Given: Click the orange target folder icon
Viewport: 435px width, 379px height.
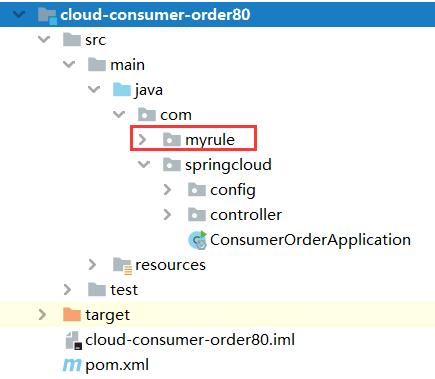Looking at the screenshot, I should (x=72, y=314).
